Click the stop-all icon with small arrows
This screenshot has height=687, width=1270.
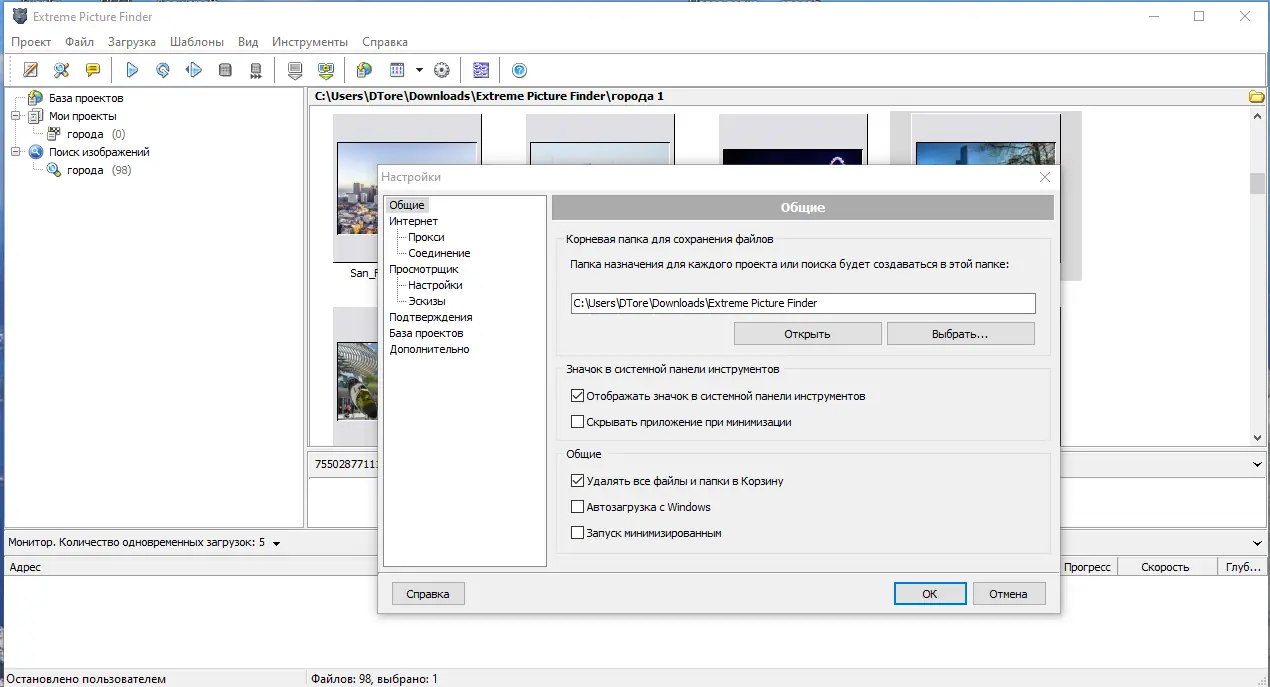(256, 70)
